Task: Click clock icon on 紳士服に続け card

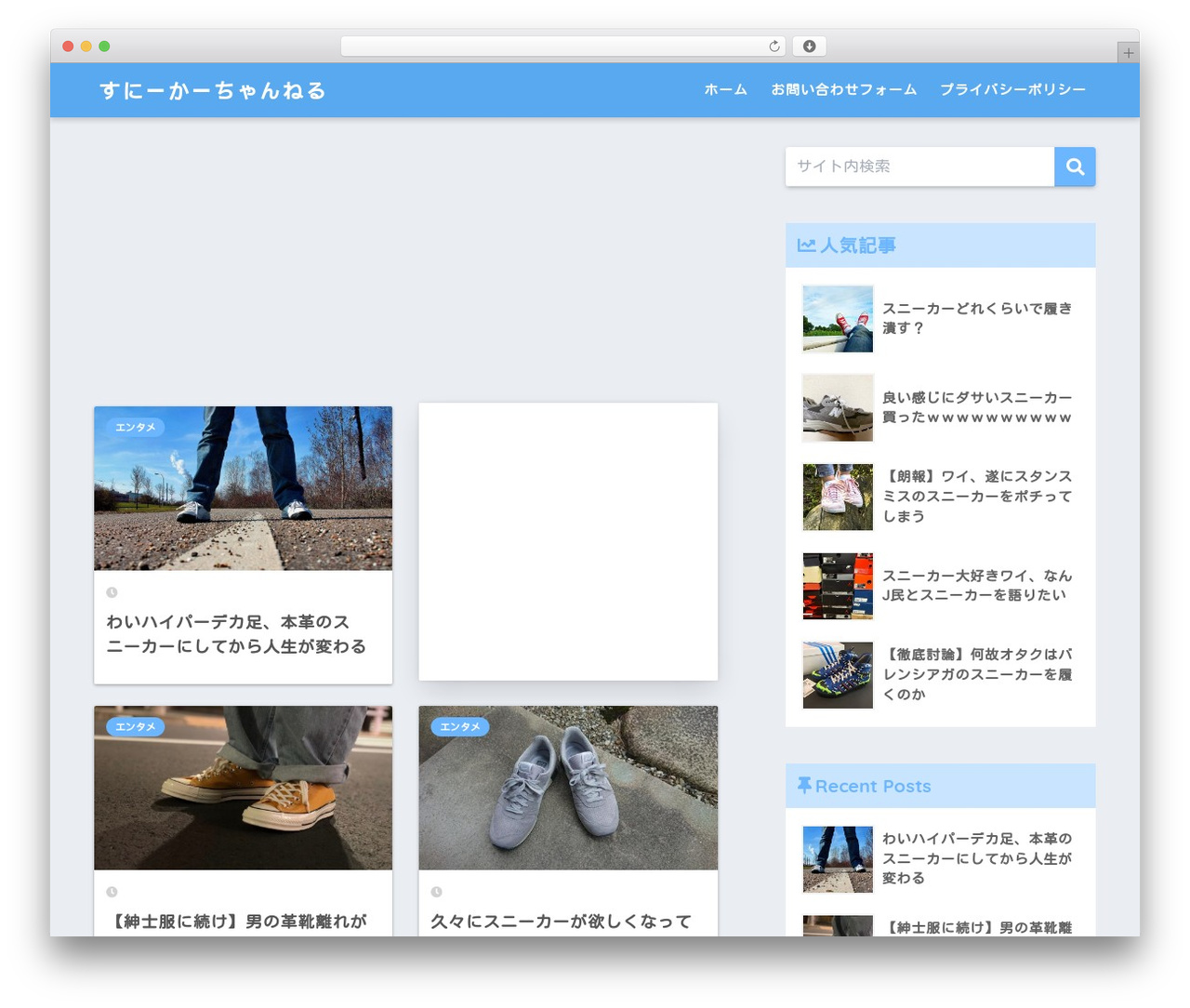Action: [112, 892]
